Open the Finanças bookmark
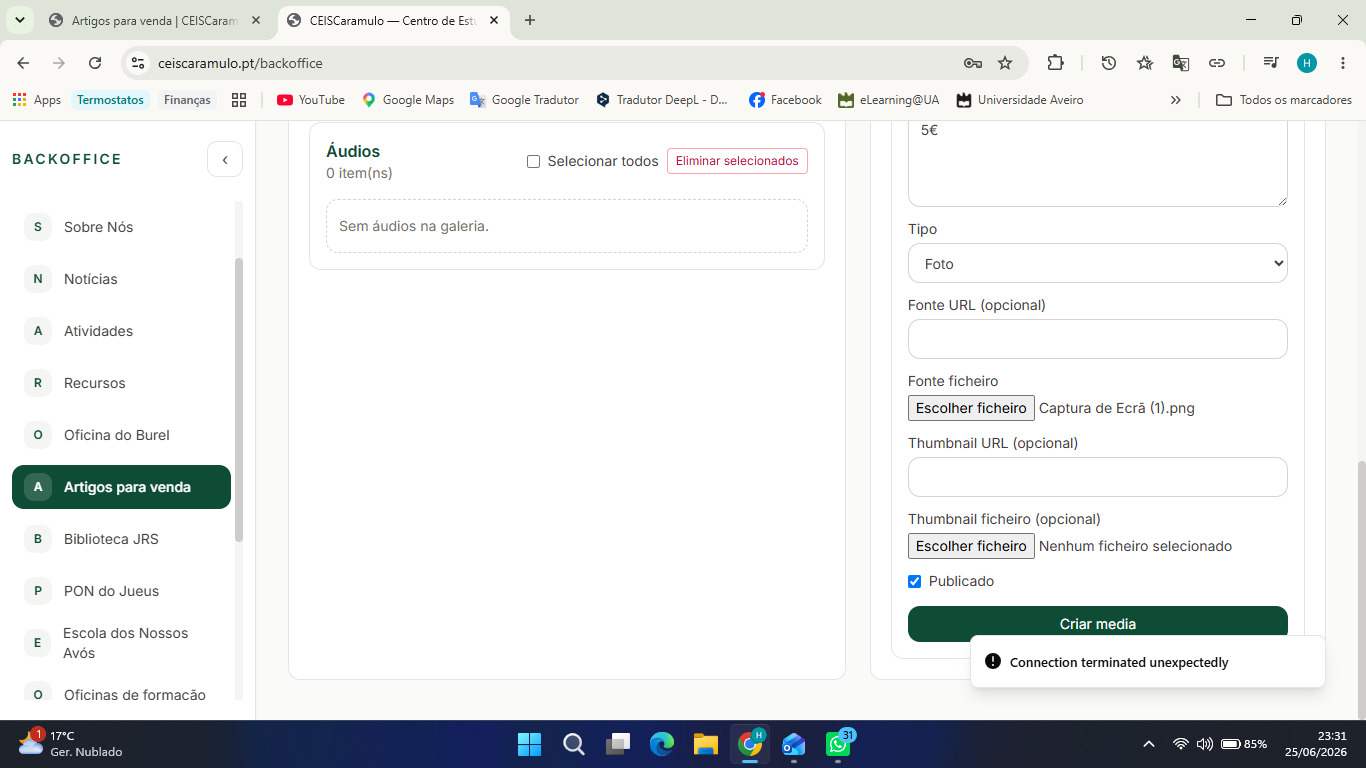 tap(187, 100)
